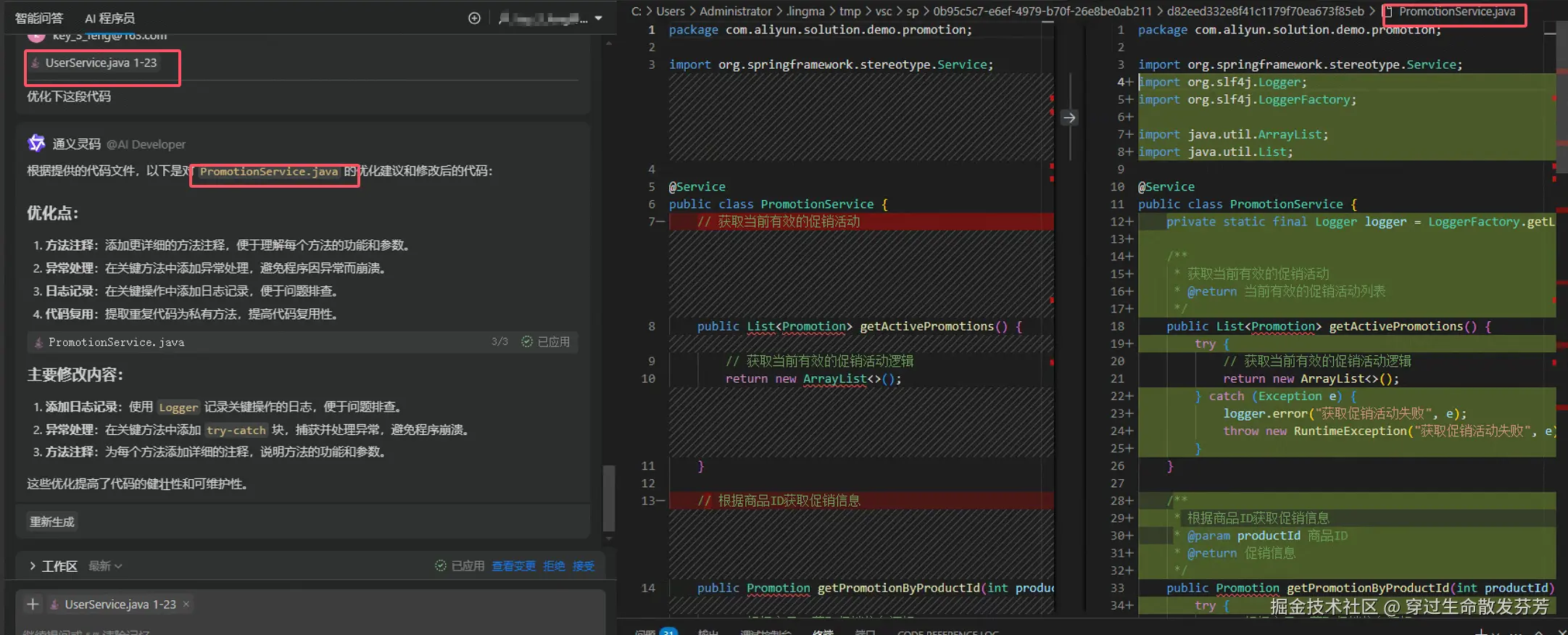The height and width of the screenshot is (635, 1568).
Task: Click the 查看变更 view changes link
Action: 513,565
